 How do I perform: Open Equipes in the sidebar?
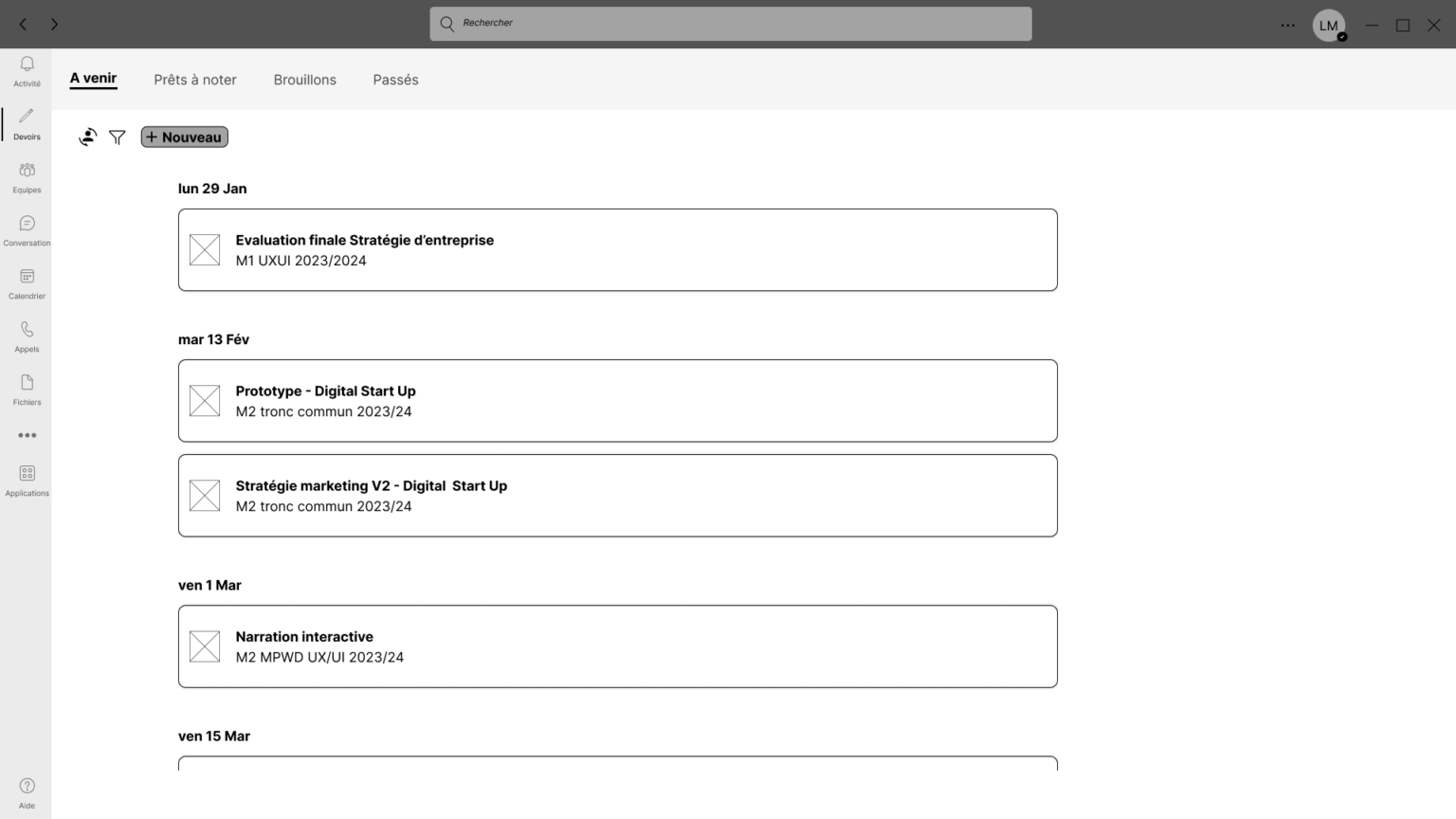(x=27, y=171)
